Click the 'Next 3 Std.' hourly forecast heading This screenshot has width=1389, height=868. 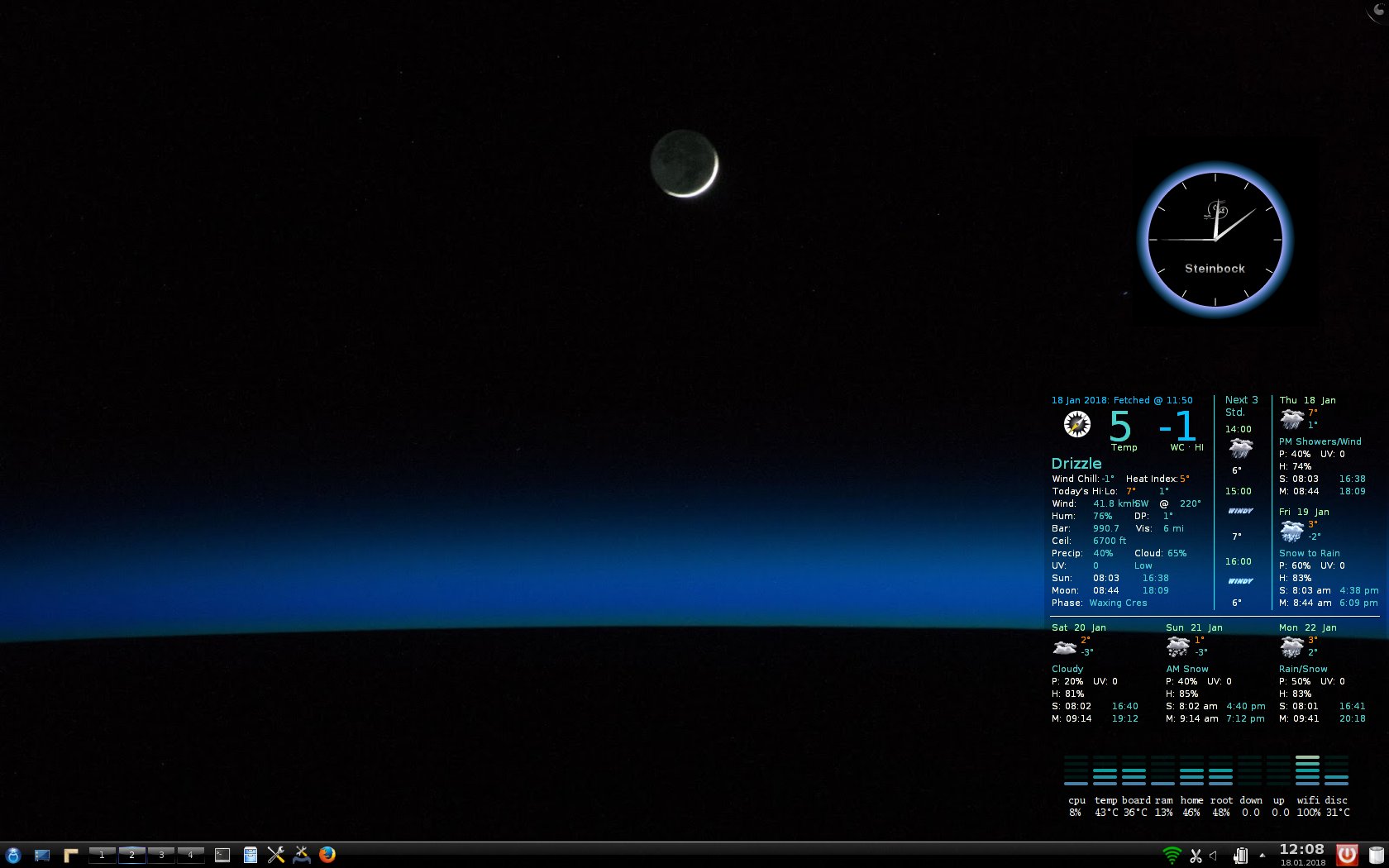click(1241, 406)
